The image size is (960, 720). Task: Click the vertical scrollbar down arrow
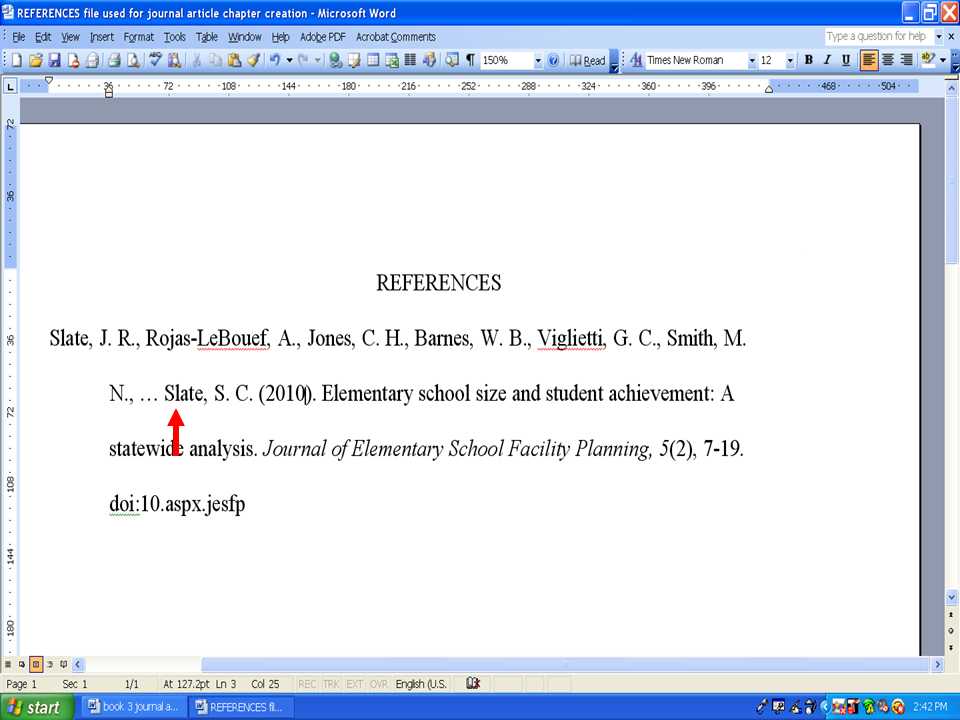tap(951, 596)
